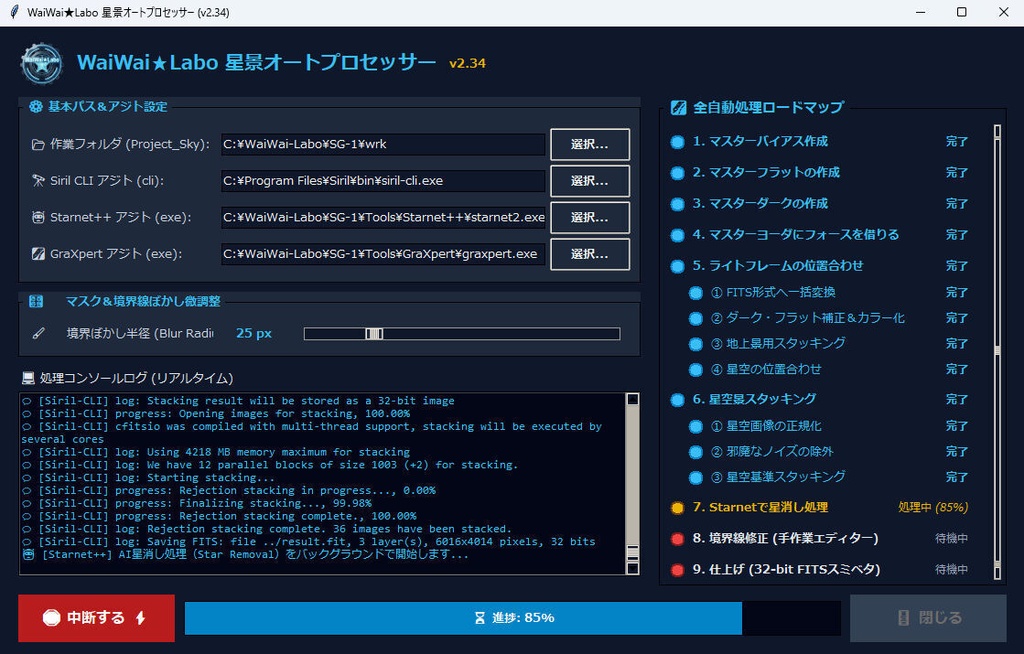Click the blue status dot for 1. マスターバイアス作成

(x=677, y=142)
